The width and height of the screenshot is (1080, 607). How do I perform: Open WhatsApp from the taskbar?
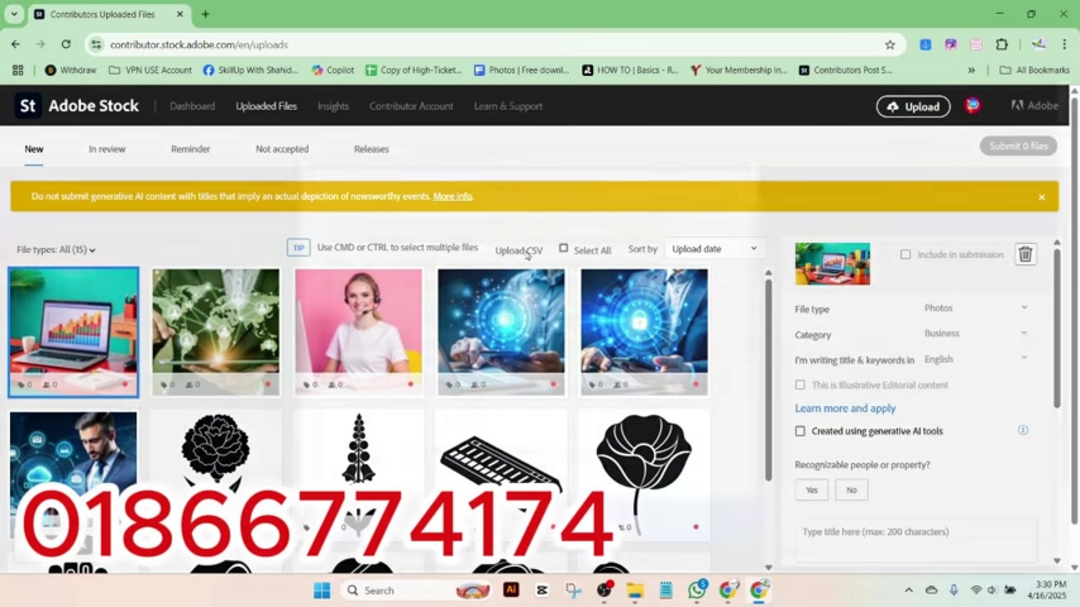[697, 590]
